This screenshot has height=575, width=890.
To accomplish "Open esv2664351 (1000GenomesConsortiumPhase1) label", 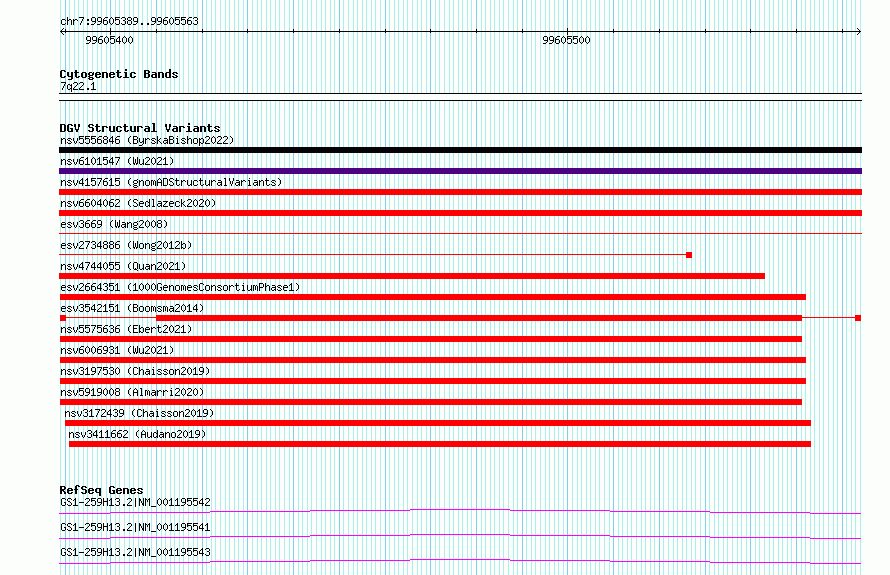I will [180, 287].
